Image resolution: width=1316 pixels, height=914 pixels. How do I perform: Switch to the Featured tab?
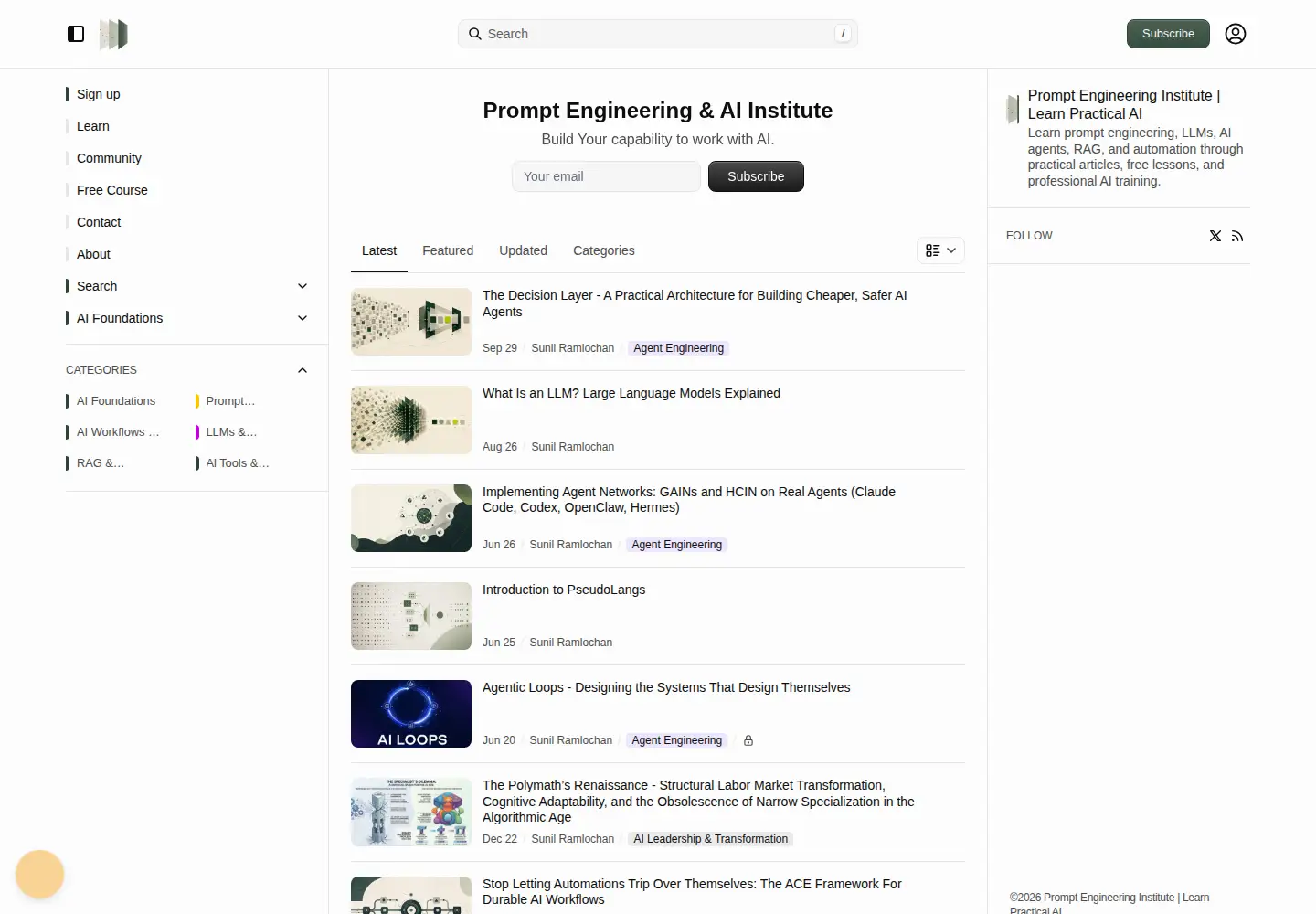coord(448,250)
